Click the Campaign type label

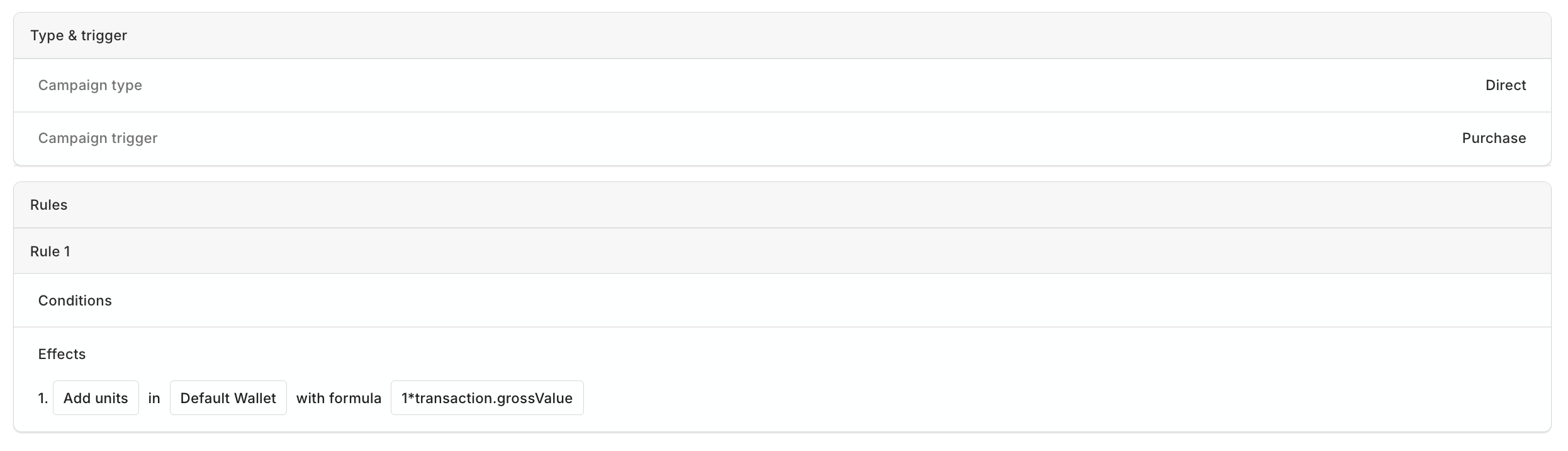click(x=90, y=85)
